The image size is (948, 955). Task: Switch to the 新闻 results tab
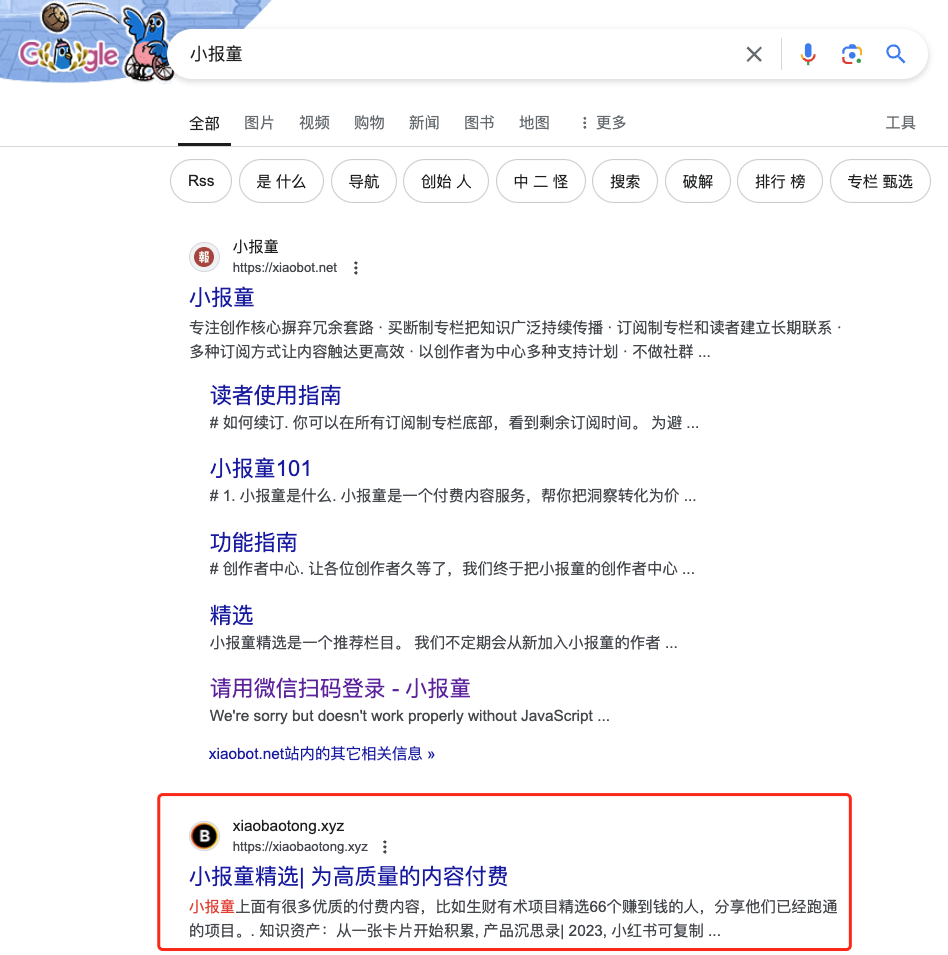click(424, 123)
